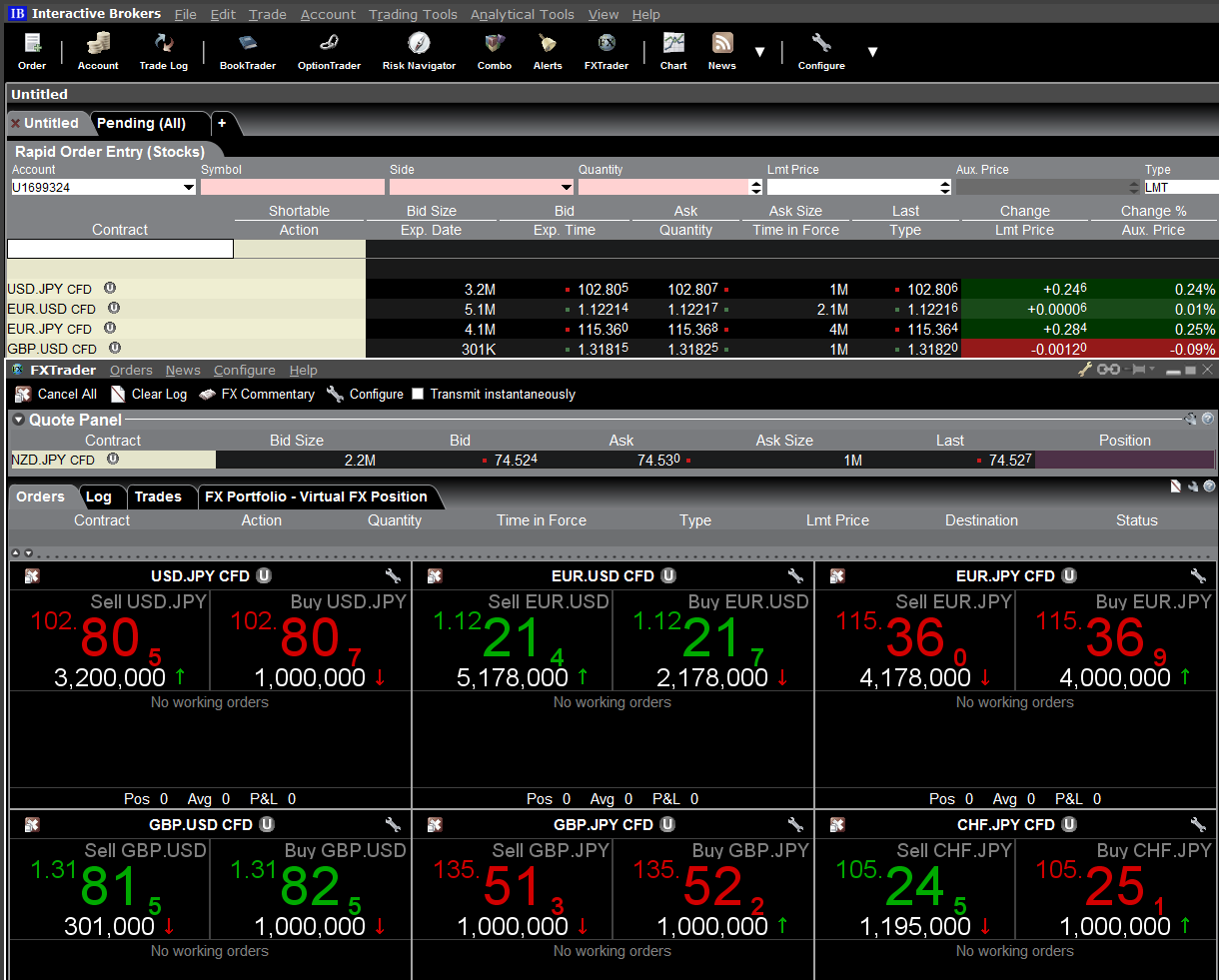Open the News feed icon
The image size is (1219, 980).
click(722, 51)
